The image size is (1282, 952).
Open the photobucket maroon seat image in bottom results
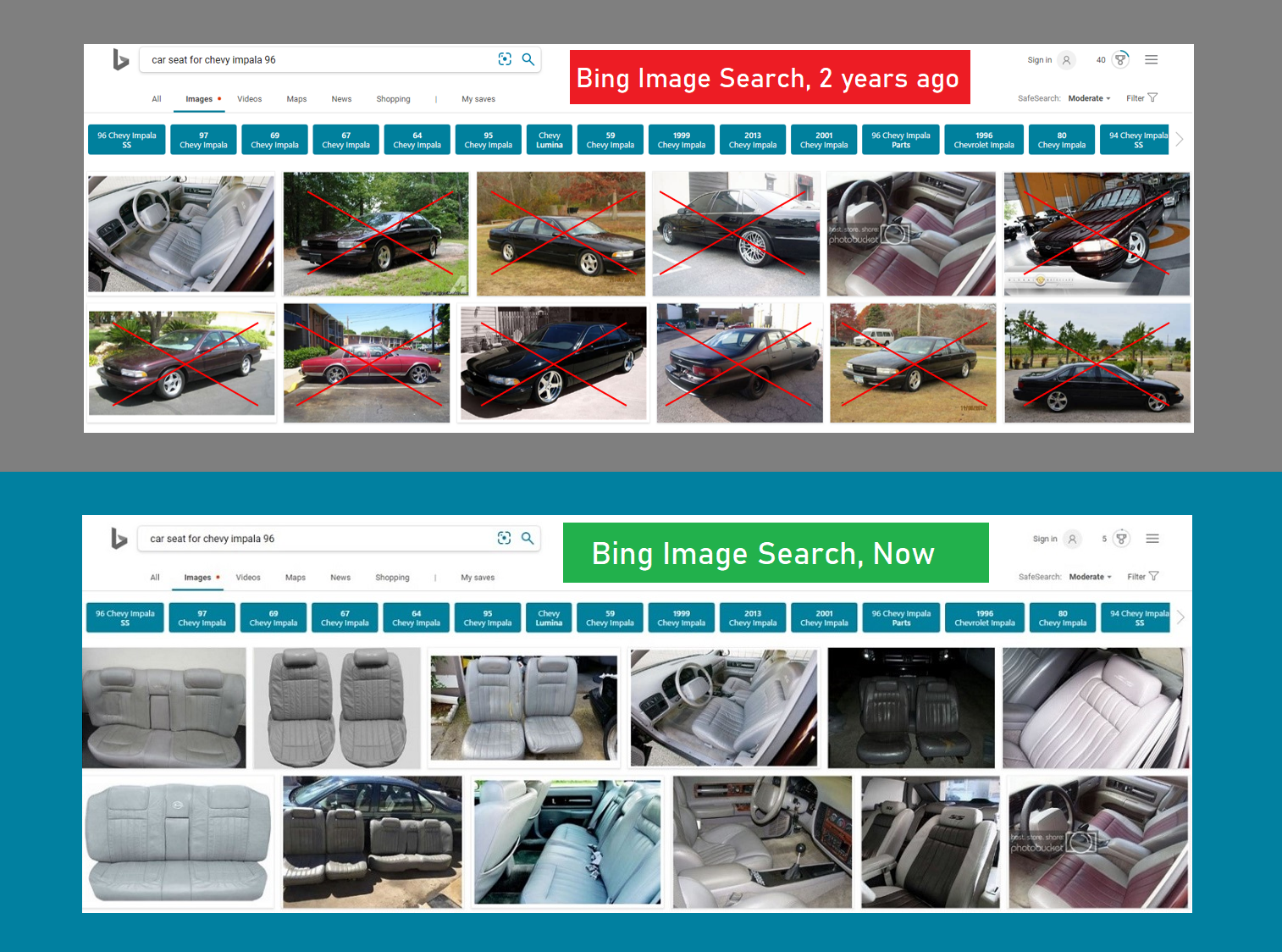(x=1098, y=842)
